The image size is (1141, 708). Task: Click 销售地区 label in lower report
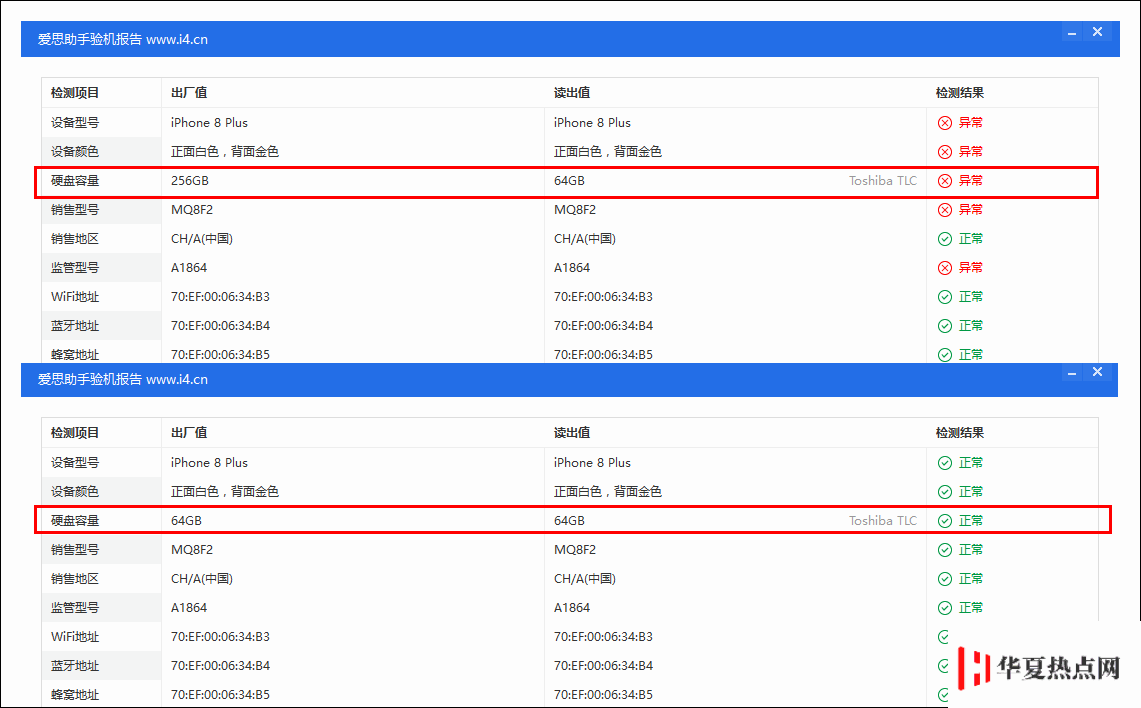pyautogui.click(x=75, y=579)
